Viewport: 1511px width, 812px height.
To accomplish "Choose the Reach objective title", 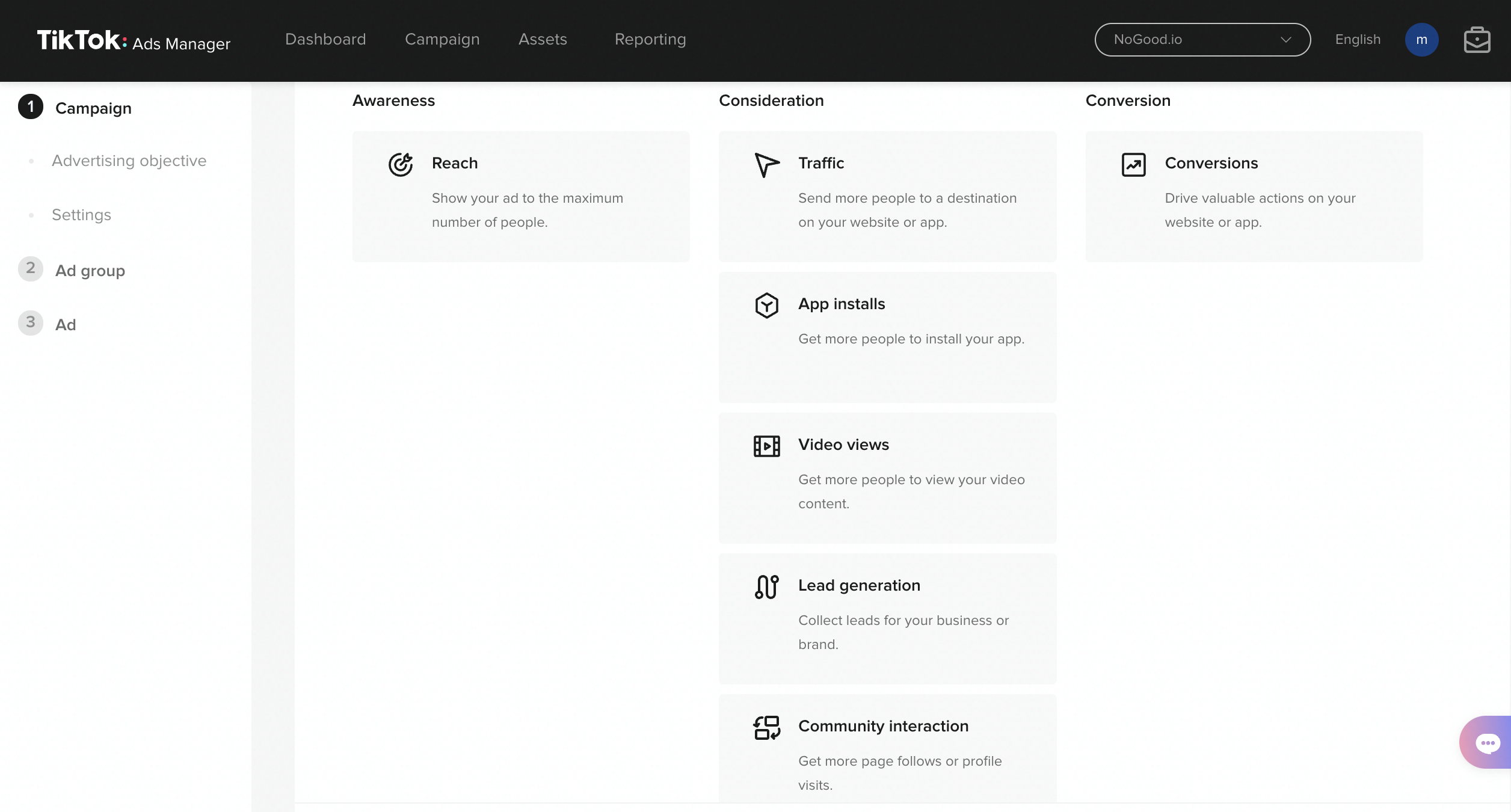I will point(455,163).
